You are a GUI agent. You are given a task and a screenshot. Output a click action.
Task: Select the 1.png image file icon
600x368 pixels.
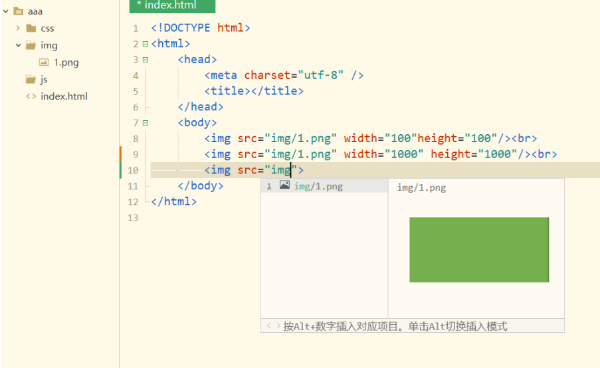pyautogui.click(x=44, y=62)
